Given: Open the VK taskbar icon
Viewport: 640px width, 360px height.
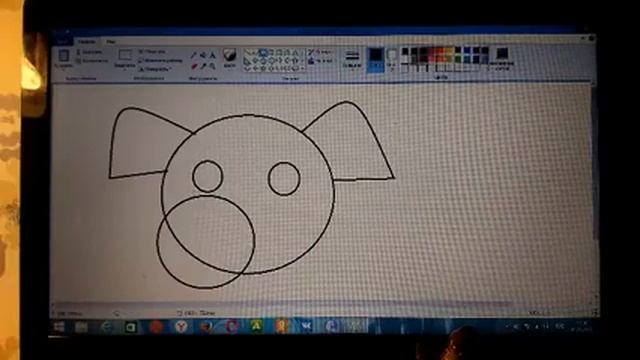Looking at the screenshot, I should coord(306,326).
